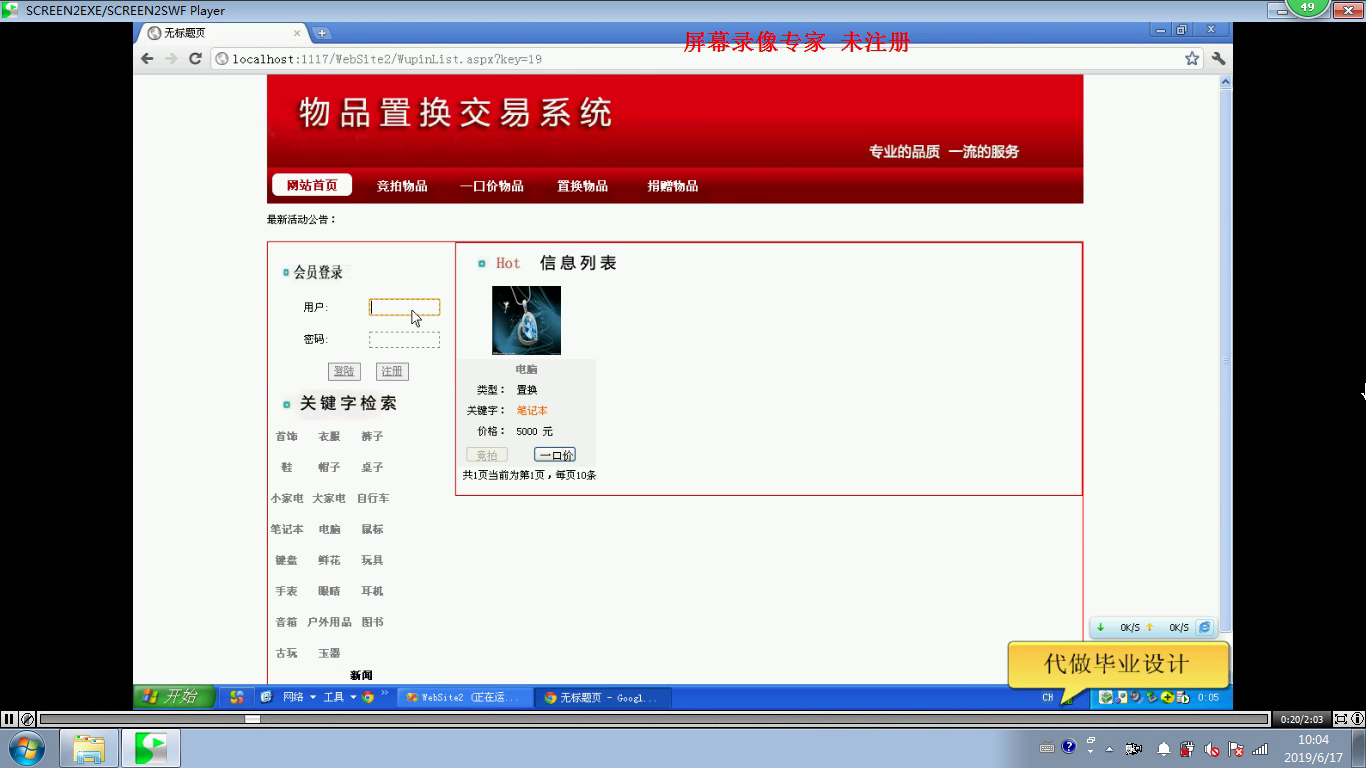The width and height of the screenshot is (1366, 768).
Task: Search by keyword 小家电
Action: [x=287, y=498]
